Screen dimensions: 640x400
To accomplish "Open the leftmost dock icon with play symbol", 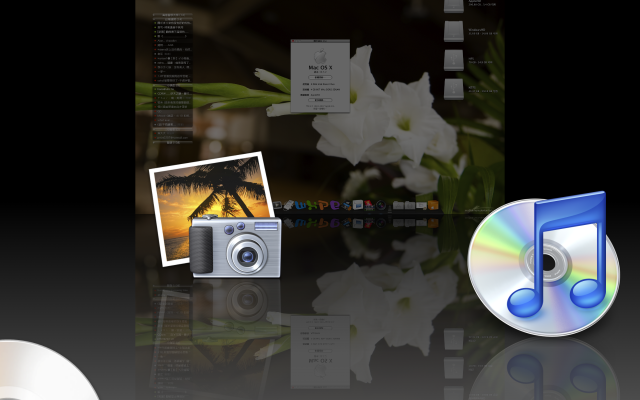I will (277, 205).
